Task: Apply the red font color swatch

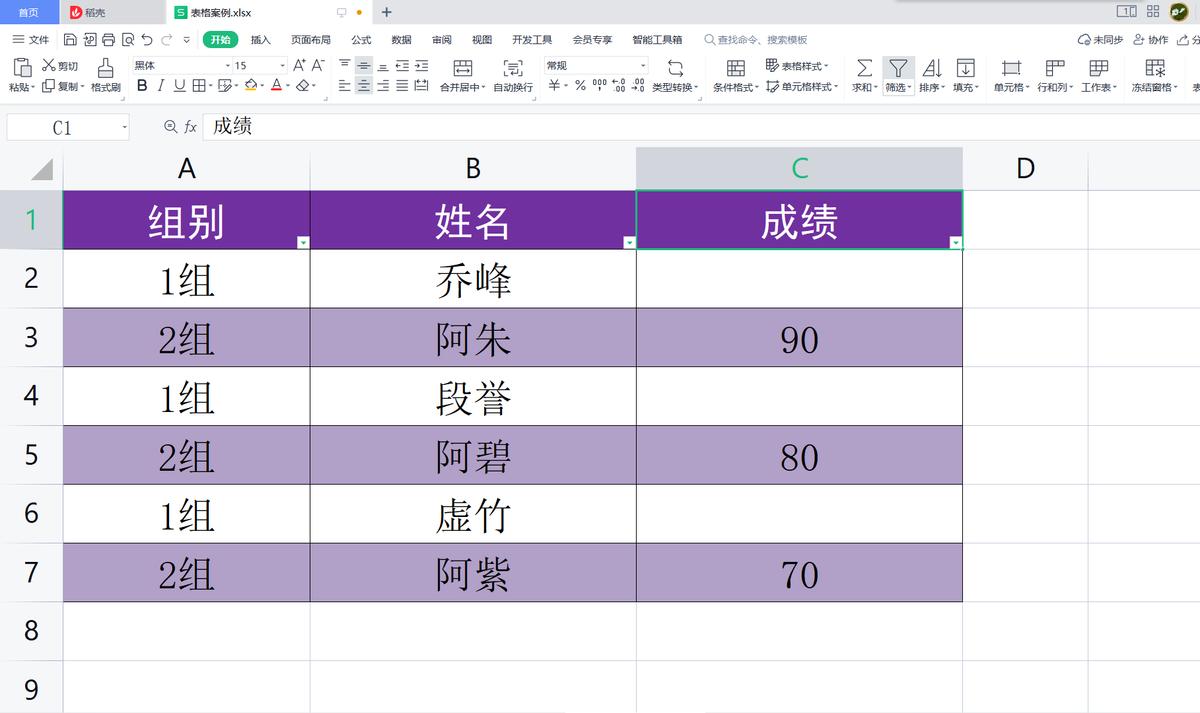Action: tap(276, 86)
